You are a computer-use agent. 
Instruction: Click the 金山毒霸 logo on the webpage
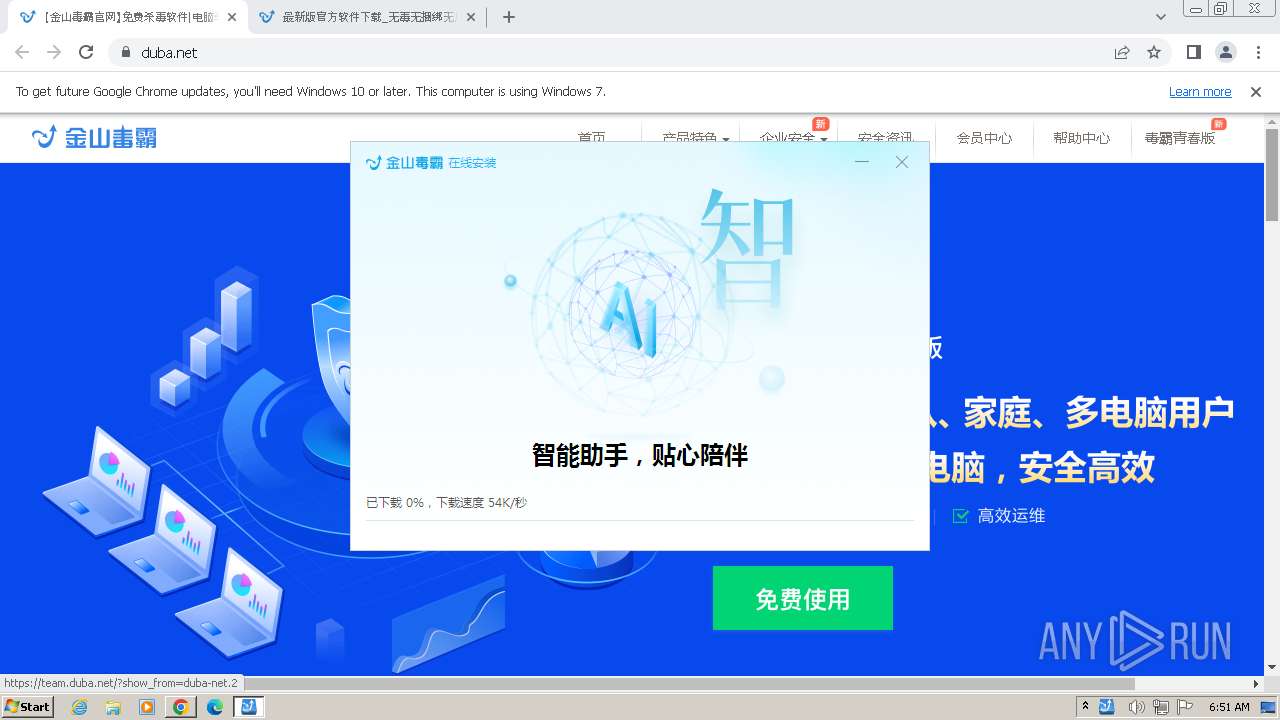tap(94, 137)
